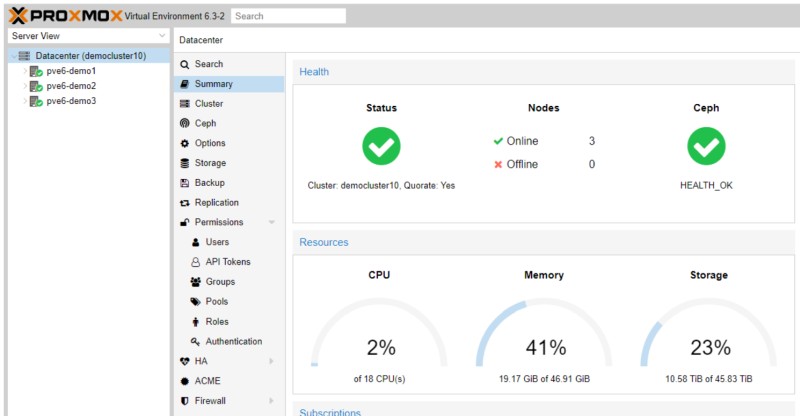Click the Memory usage gauge
The height and width of the screenshot is (416, 800).
click(544, 332)
